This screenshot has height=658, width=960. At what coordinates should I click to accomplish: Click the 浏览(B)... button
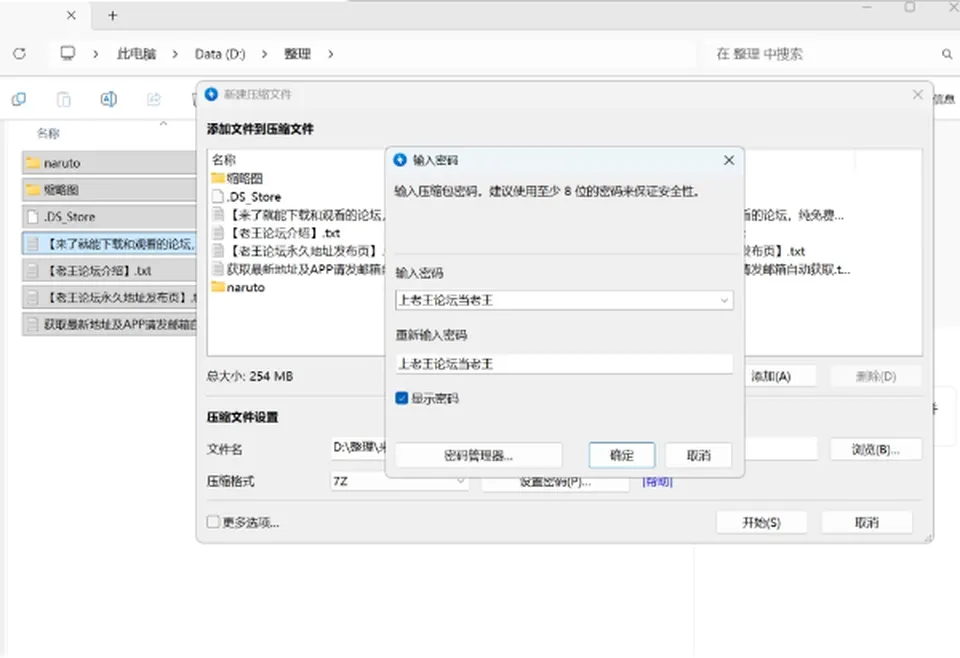click(876, 450)
